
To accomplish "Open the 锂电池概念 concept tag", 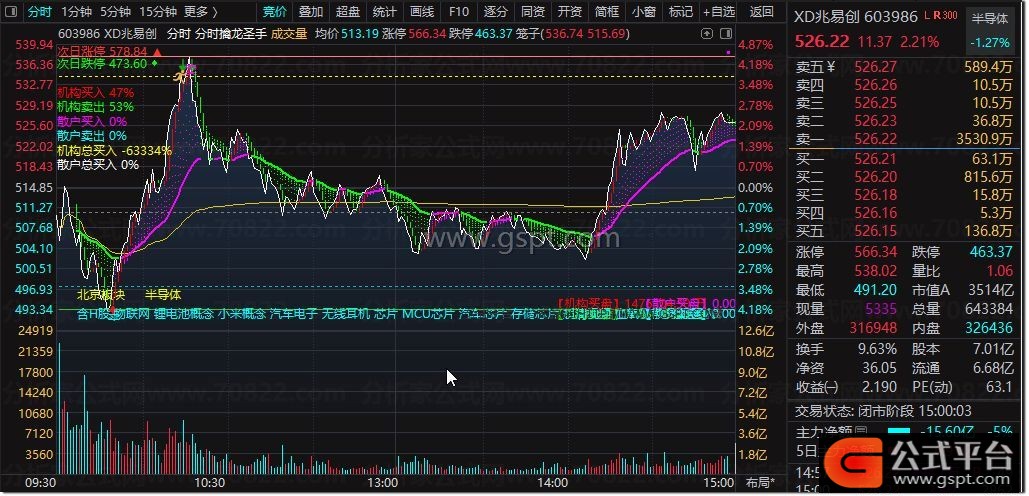I will [x=184, y=314].
